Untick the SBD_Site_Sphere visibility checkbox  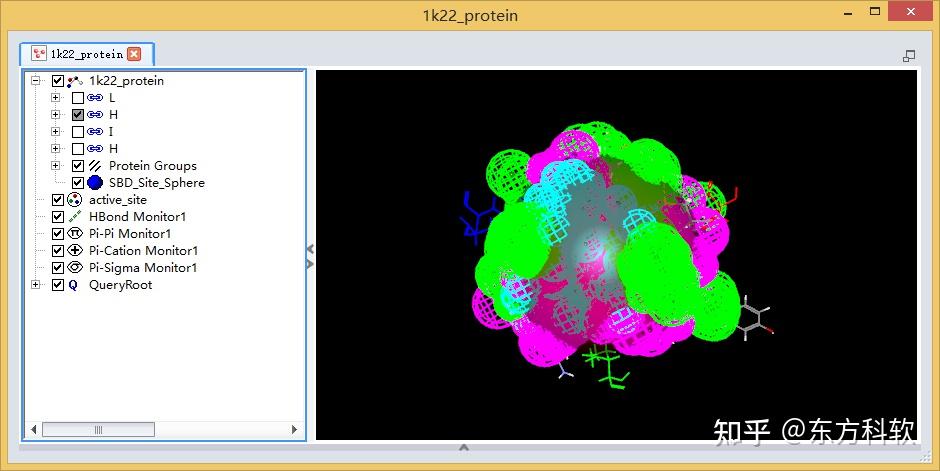click(x=78, y=183)
